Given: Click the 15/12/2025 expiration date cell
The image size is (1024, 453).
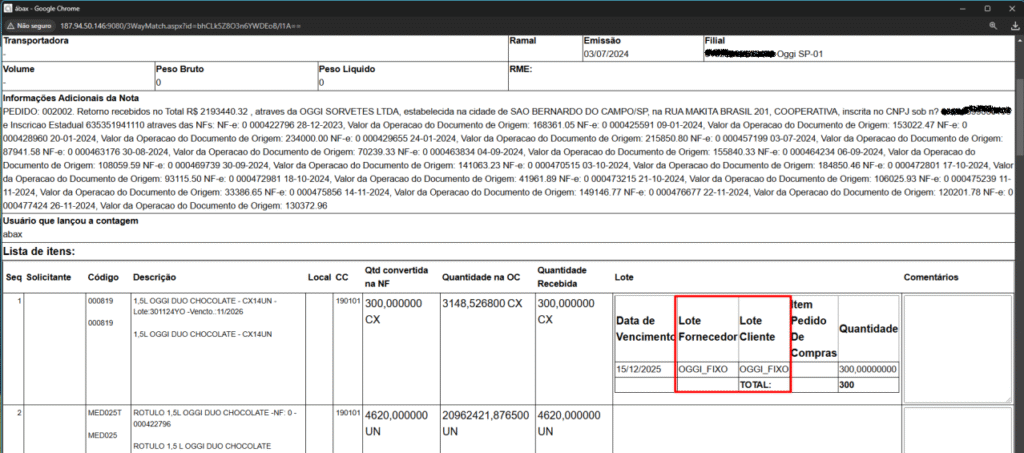Looking at the screenshot, I should coord(641,369).
